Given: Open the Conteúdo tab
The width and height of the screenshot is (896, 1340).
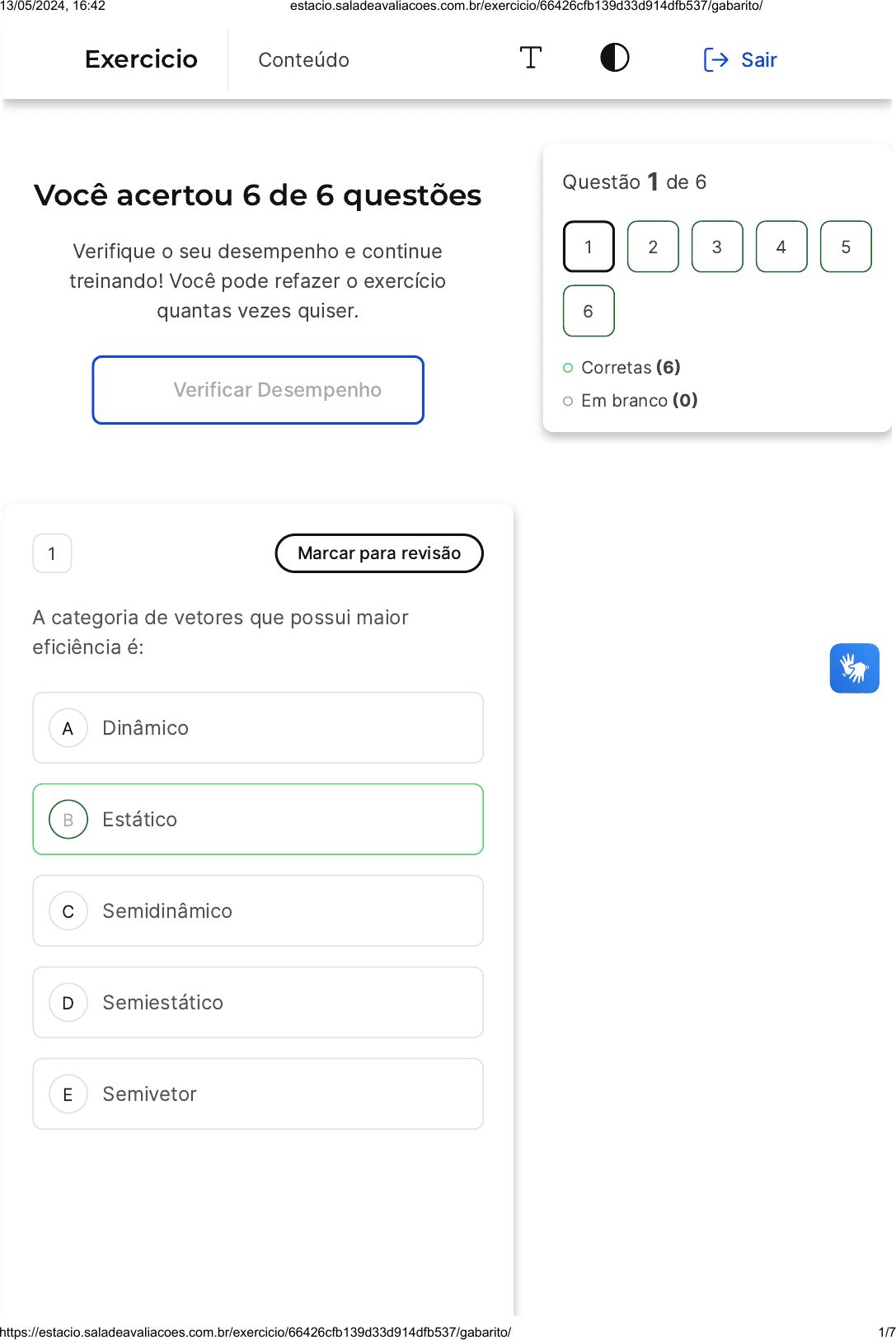Looking at the screenshot, I should (x=303, y=60).
